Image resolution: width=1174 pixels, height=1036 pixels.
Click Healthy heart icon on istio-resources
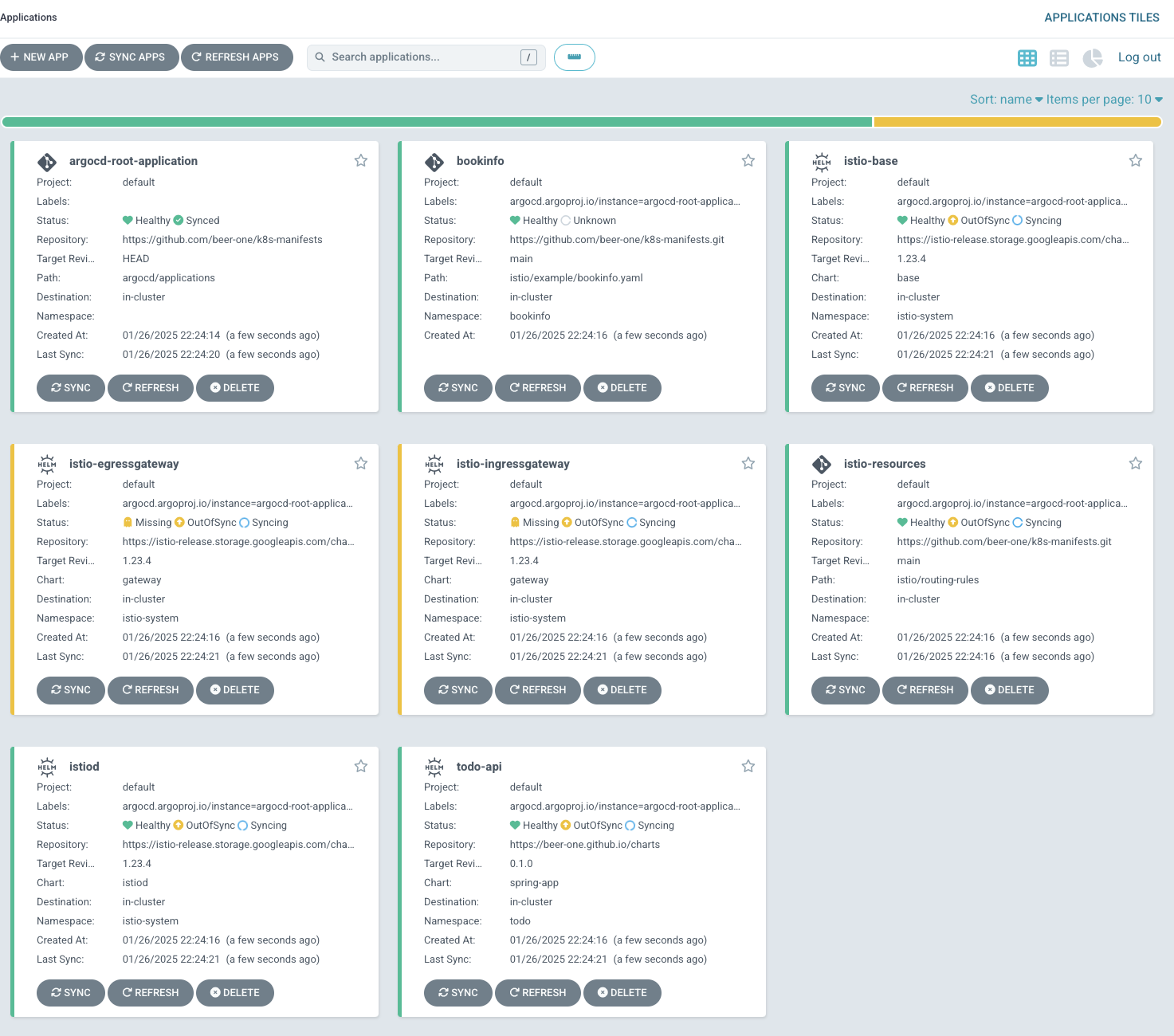tap(902, 523)
